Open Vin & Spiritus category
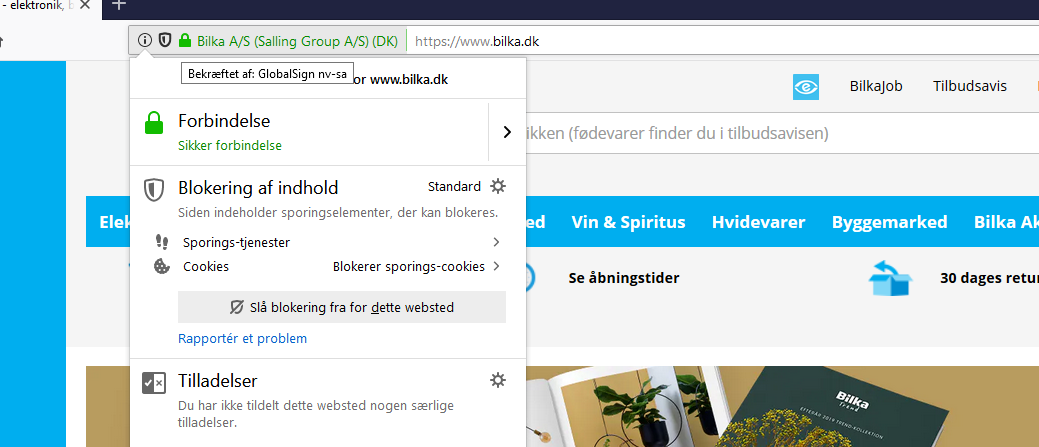This screenshot has height=447, width=1039. pyautogui.click(x=628, y=222)
